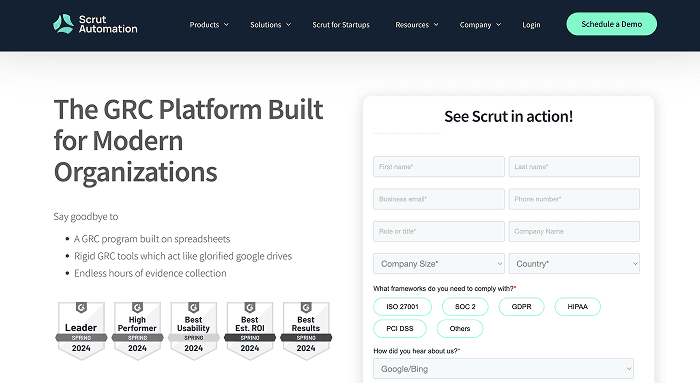Toggle the SOC 2 framework option
This screenshot has height=383, width=700.
coord(465,307)
